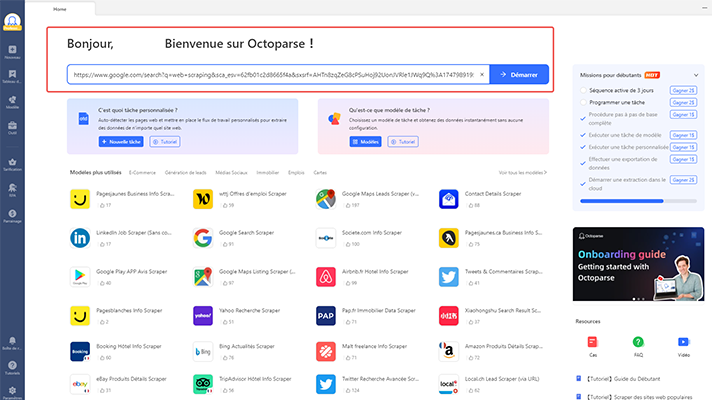The height and width of the screenshot is (400, 712).
Task: Open the Nouveau sidebar icon
Action: click(12, 49)
